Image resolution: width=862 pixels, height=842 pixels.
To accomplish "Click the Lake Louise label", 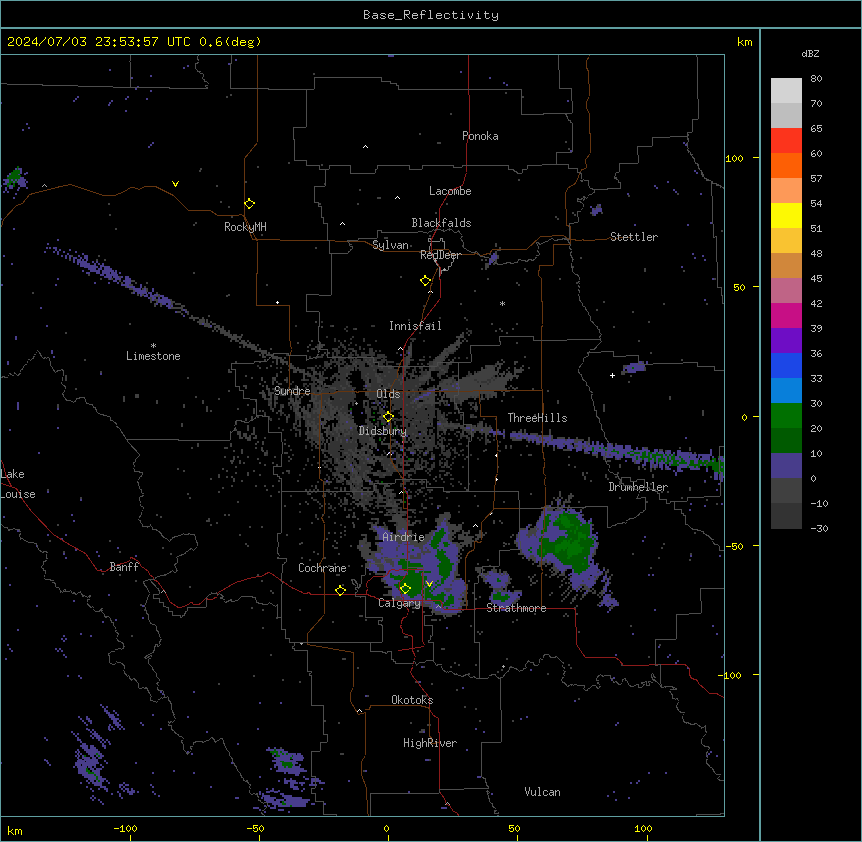I will [x=18, y=484].
